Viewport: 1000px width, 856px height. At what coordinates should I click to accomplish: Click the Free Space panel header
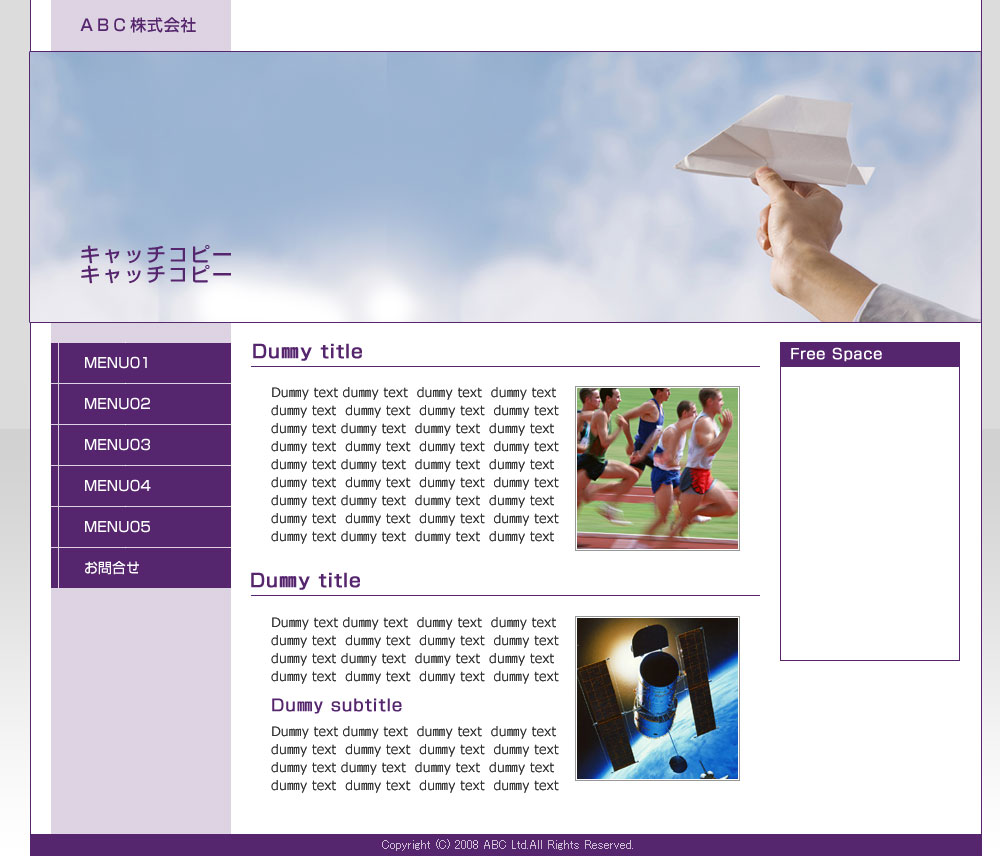point(870,354)
